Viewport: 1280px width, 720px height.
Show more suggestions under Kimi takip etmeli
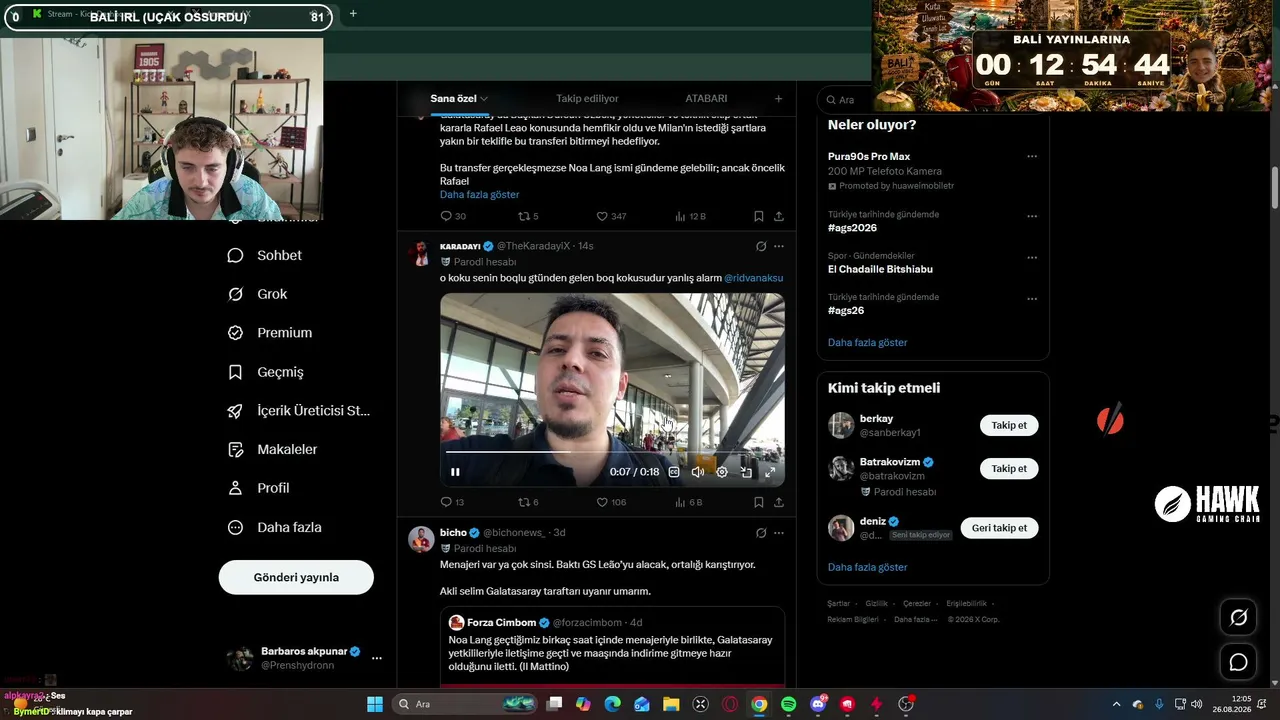click(867, 567)
